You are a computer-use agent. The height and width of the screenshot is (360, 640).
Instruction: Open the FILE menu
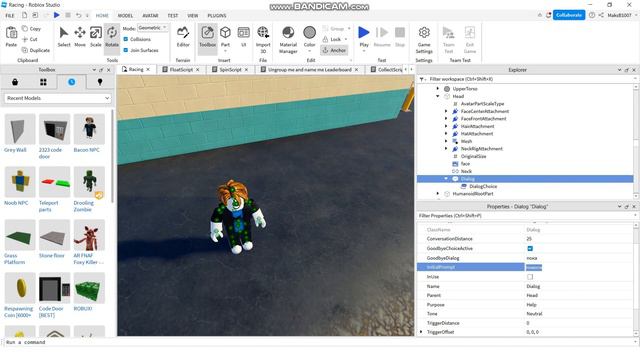tap(10, 16)
